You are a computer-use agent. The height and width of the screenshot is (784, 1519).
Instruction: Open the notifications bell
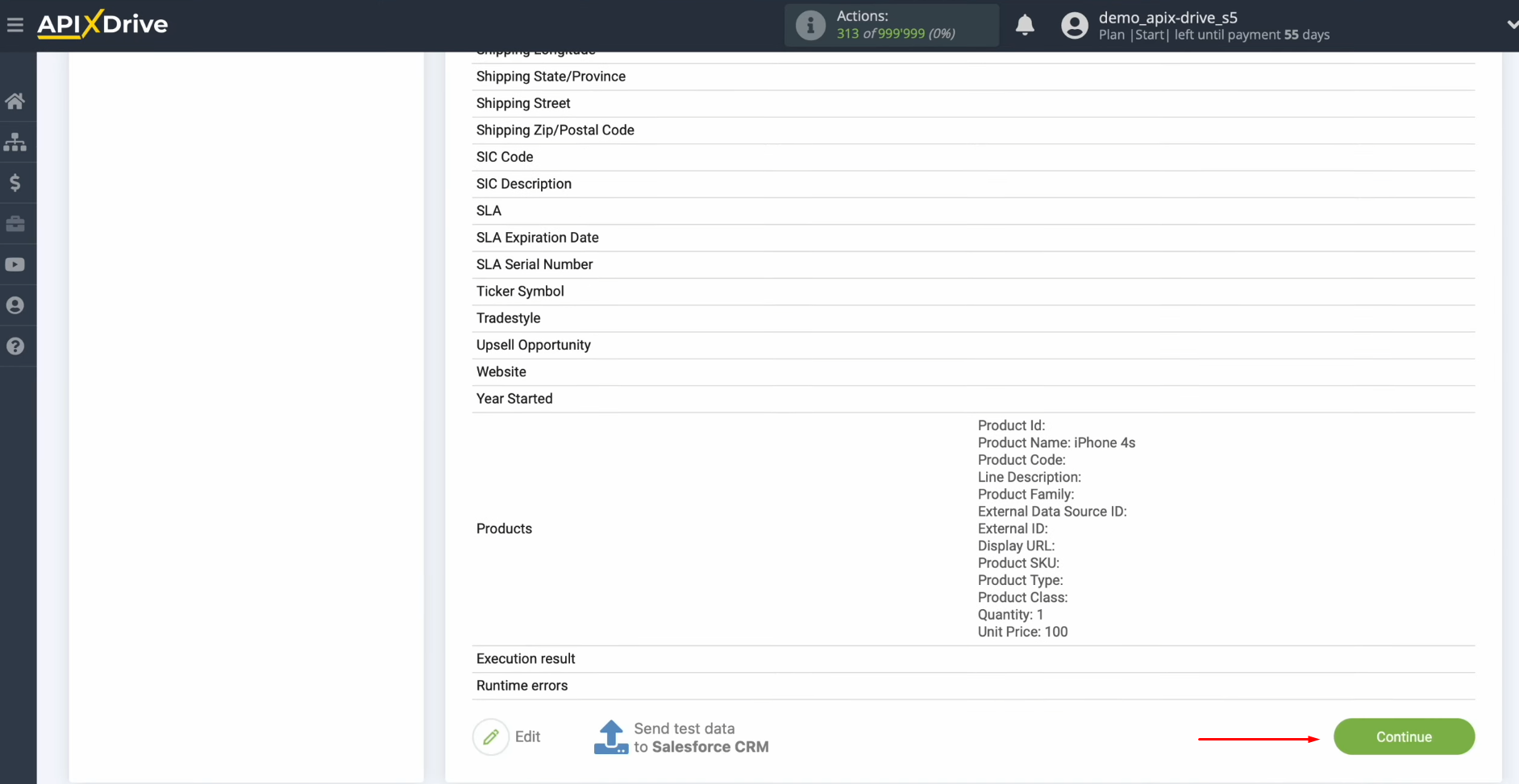click(1026, 25)
